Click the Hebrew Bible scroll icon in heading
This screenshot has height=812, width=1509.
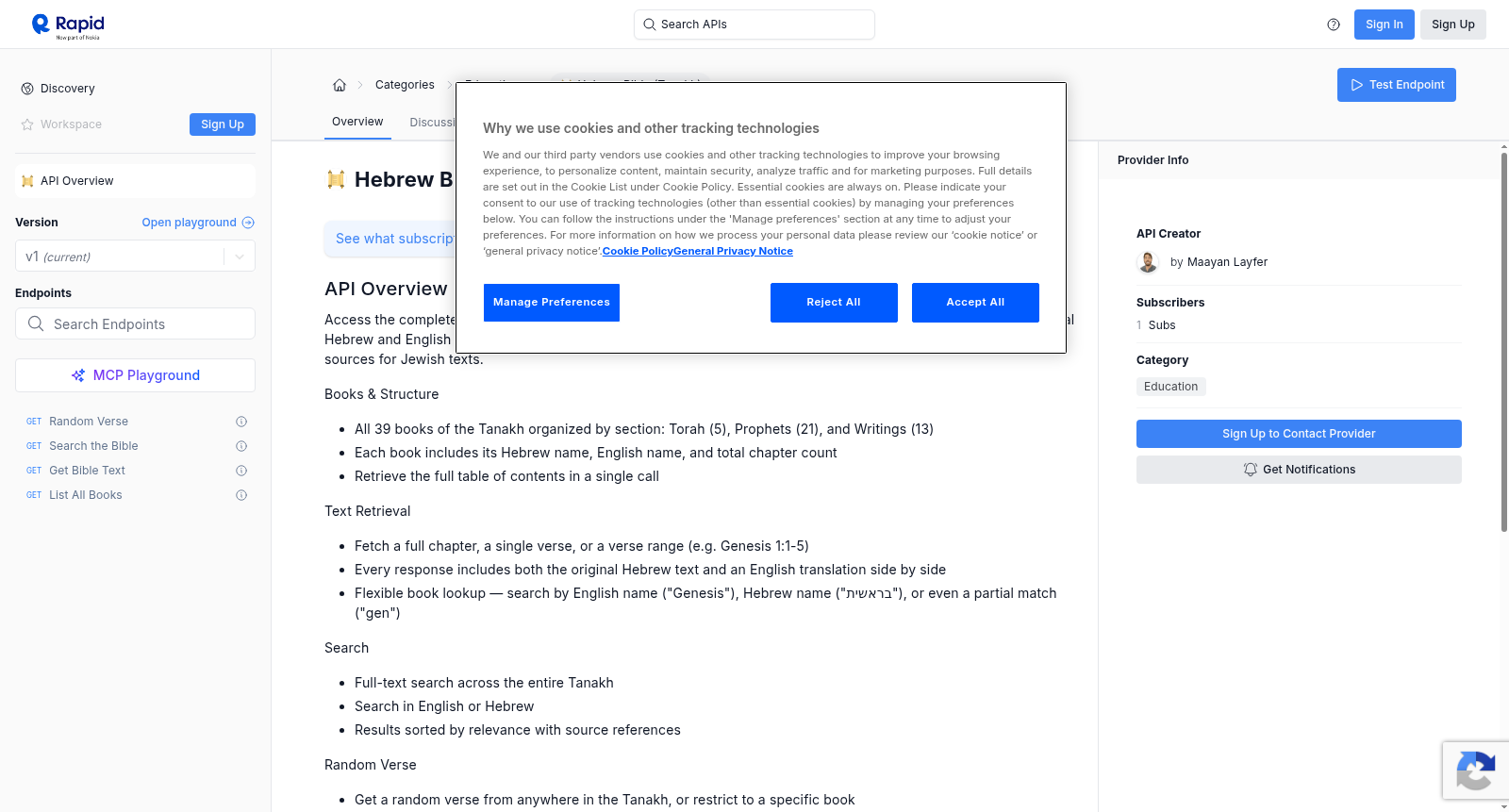336,179
